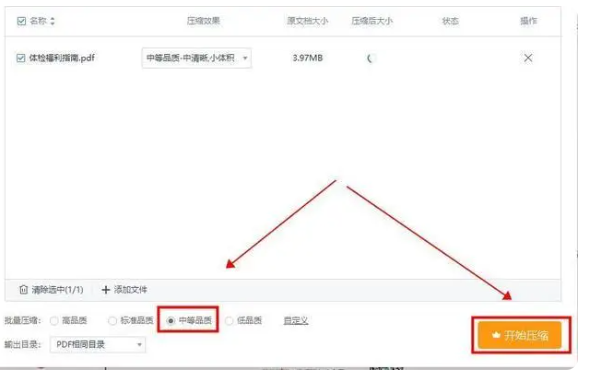Click the 体检福利指南.pdf file name
The height and width of the screenshot is (373, 598).
click(62, 58)
